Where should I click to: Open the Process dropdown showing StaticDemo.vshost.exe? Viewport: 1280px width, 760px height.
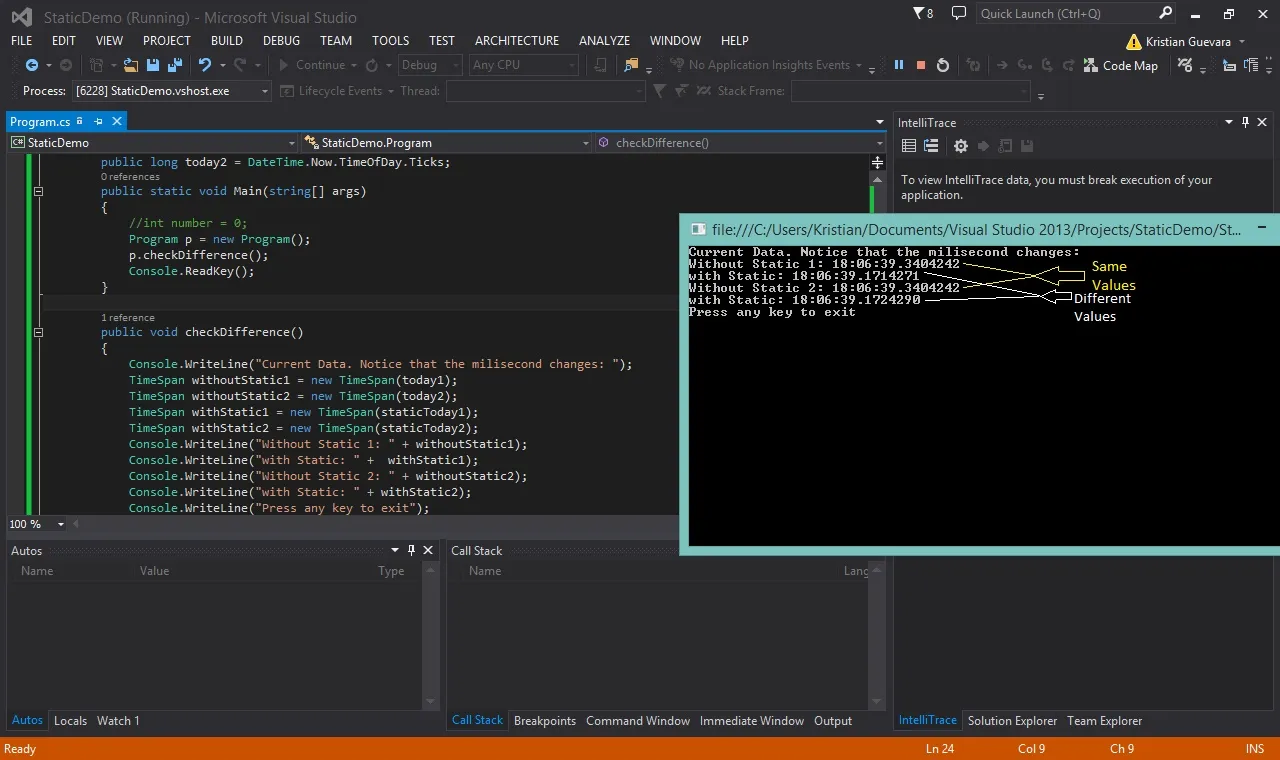click(172, 91)
